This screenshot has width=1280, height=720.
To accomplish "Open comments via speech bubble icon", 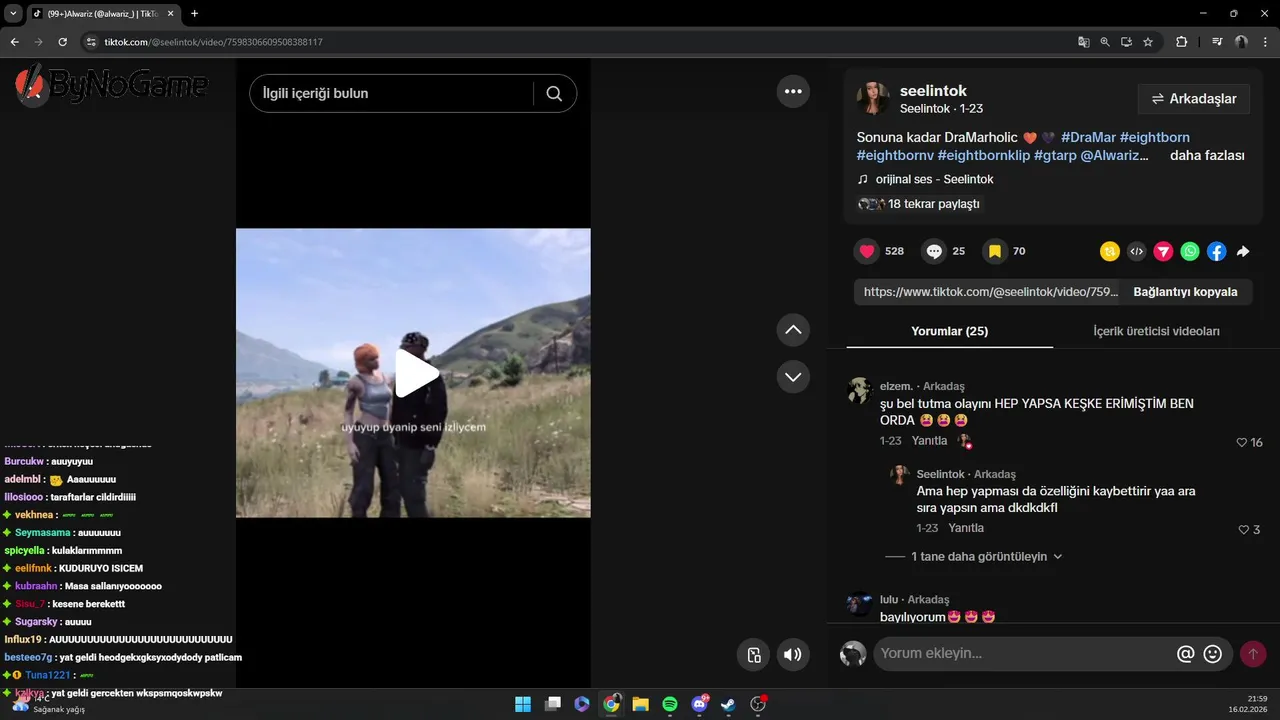I will pos(934,251).
